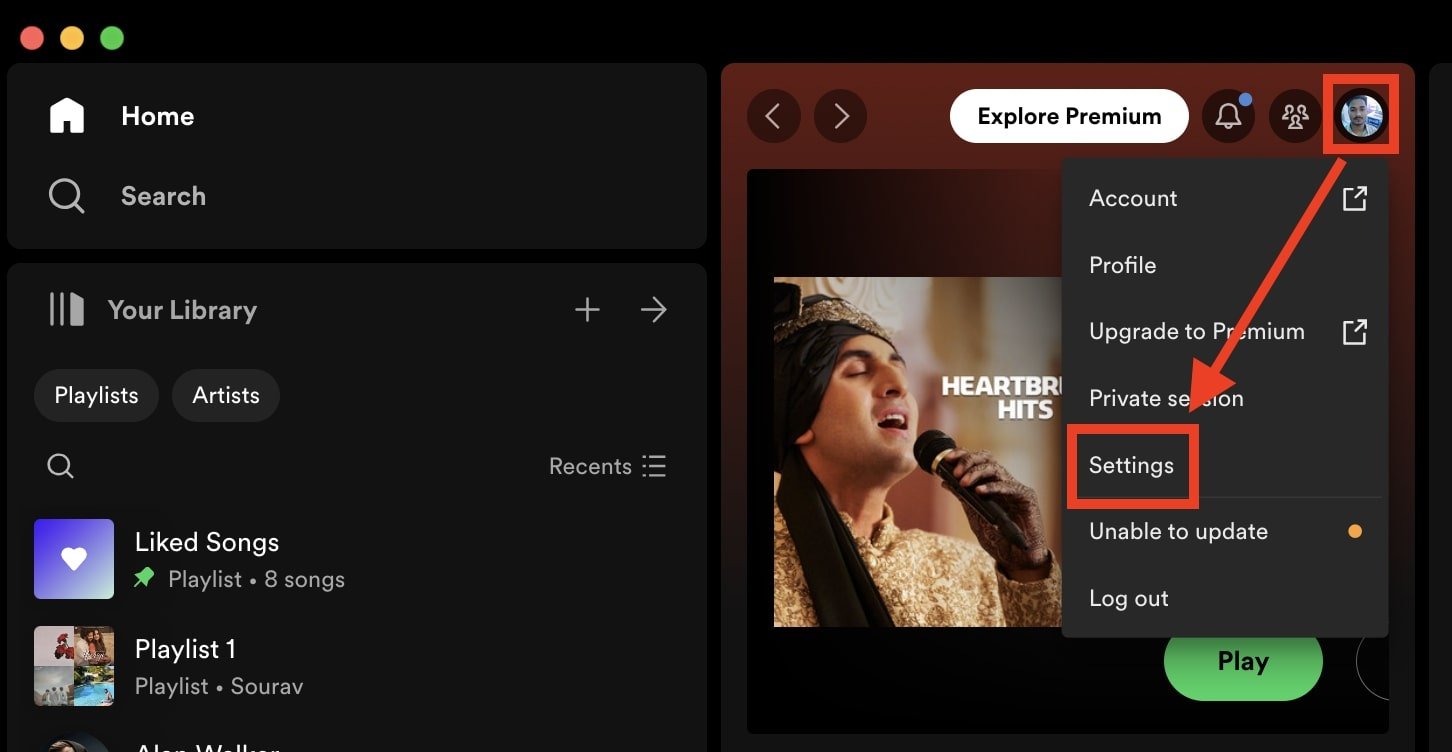Image resolution: width=1452 pixels, height=752 pixels.
Task: Click the Unable to update menu entry
Action: [1225, 532]
